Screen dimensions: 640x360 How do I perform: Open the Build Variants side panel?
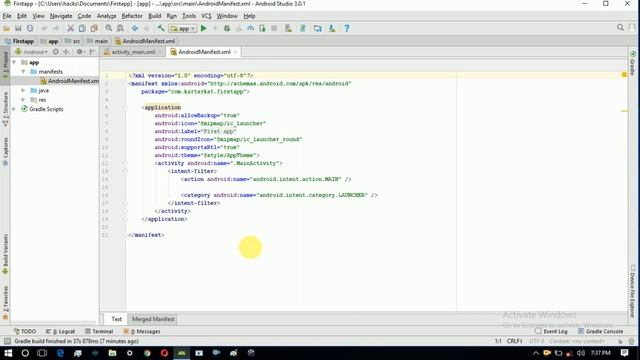(x=5, y=254)
